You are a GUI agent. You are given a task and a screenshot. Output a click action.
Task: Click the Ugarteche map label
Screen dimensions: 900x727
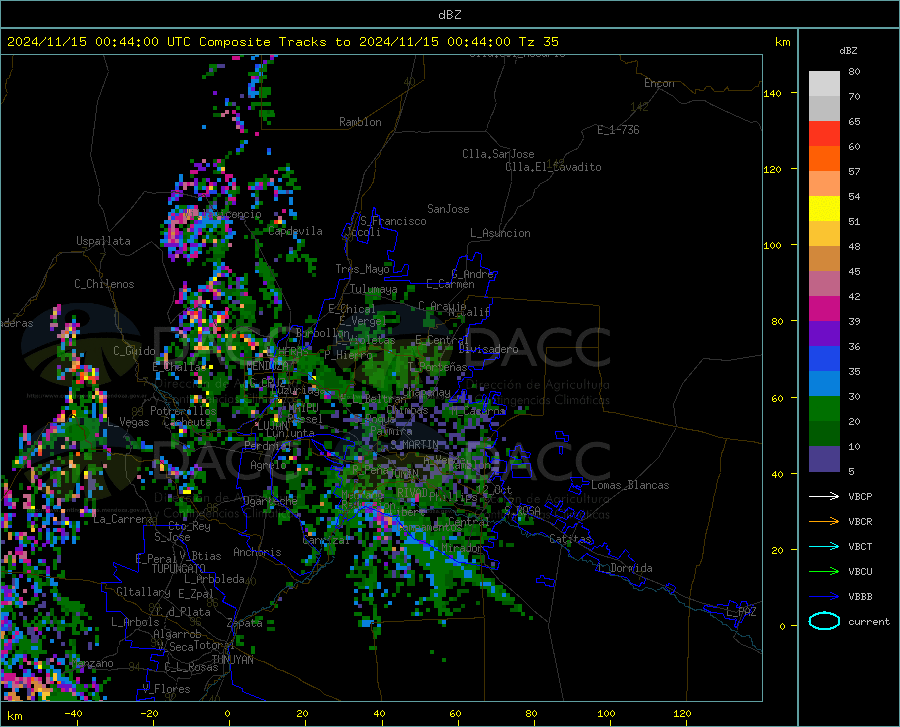click(270, 501)
